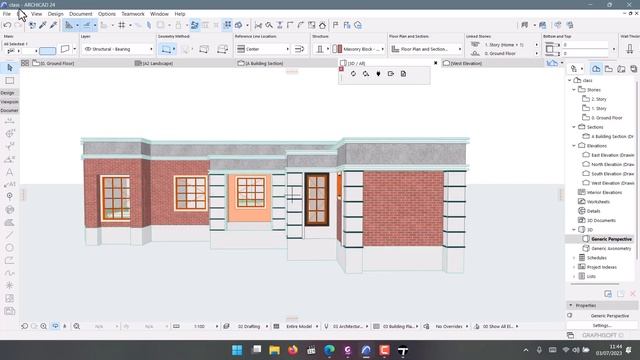Open the Help menu

point(180,14)
